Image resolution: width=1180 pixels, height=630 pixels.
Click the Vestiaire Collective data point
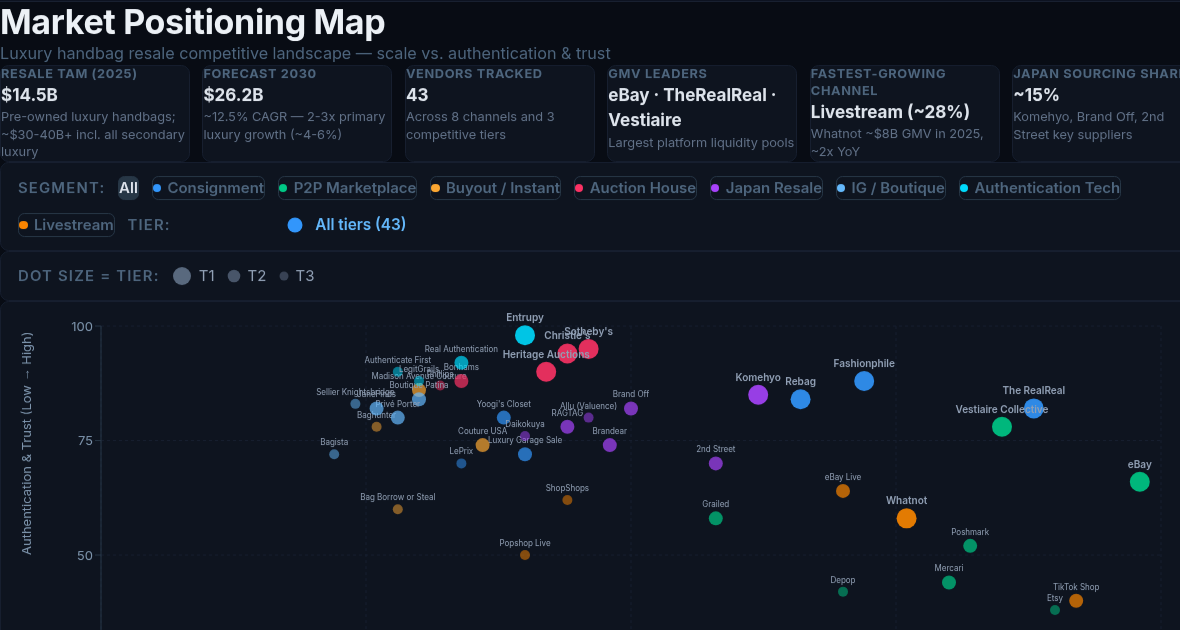tap(1002, 427)
